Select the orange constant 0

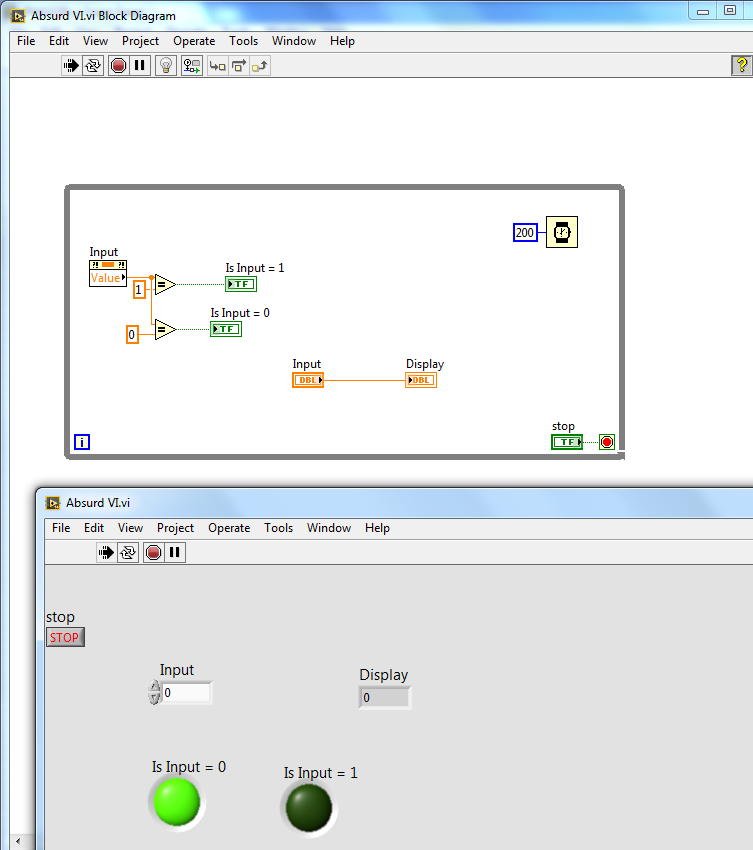[x=132, y=335]
